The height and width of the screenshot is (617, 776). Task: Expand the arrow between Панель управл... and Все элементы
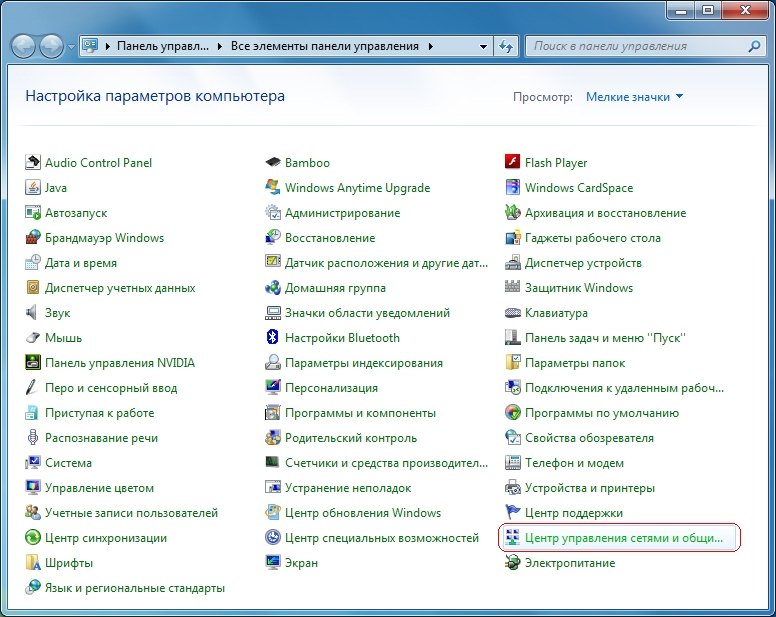pyautogui.click(x=220, y=47)
